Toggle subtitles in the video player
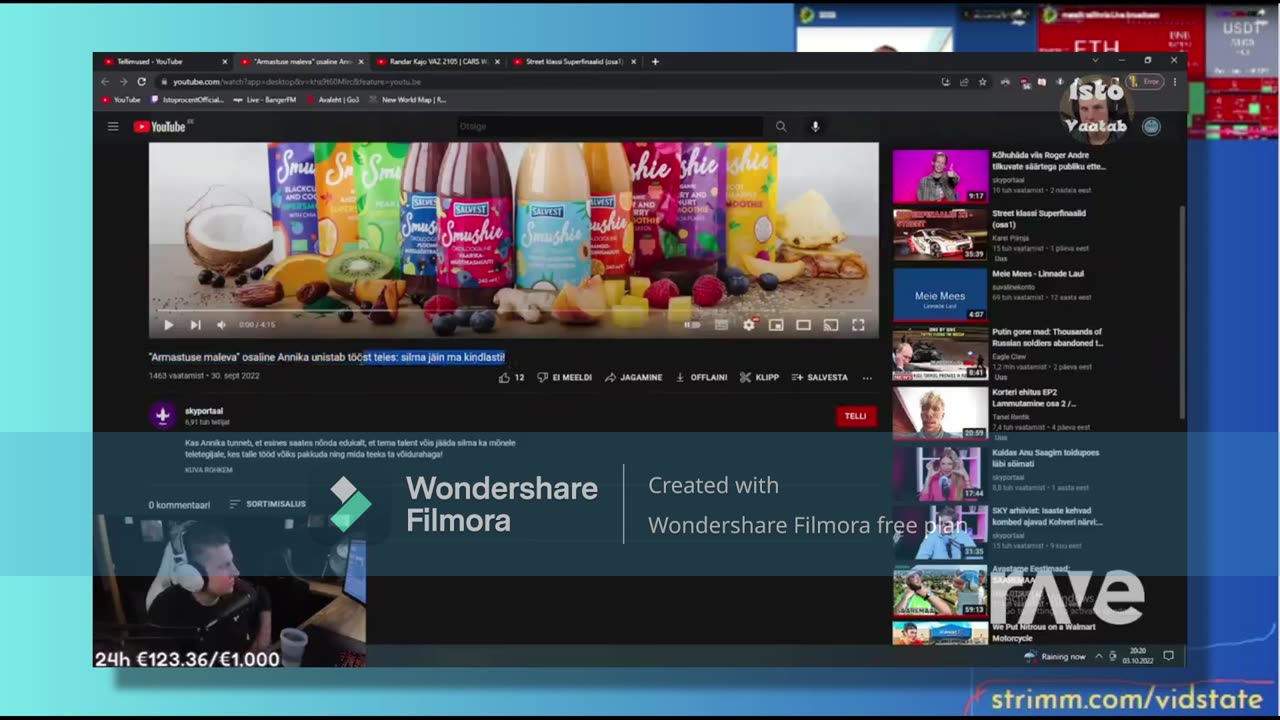Viewport: 1280px width, 720px height. point(722,325)
